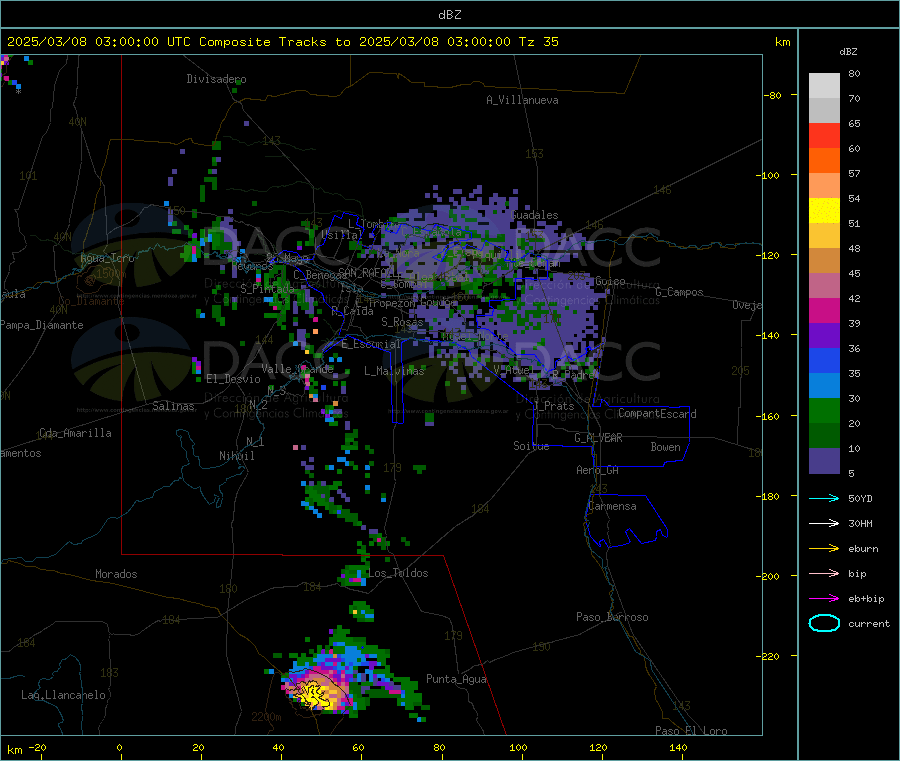The height and width of the screenshot is (761, 900).
Task: Select the red swatch in dBZ legend
Action: [824, 135]
